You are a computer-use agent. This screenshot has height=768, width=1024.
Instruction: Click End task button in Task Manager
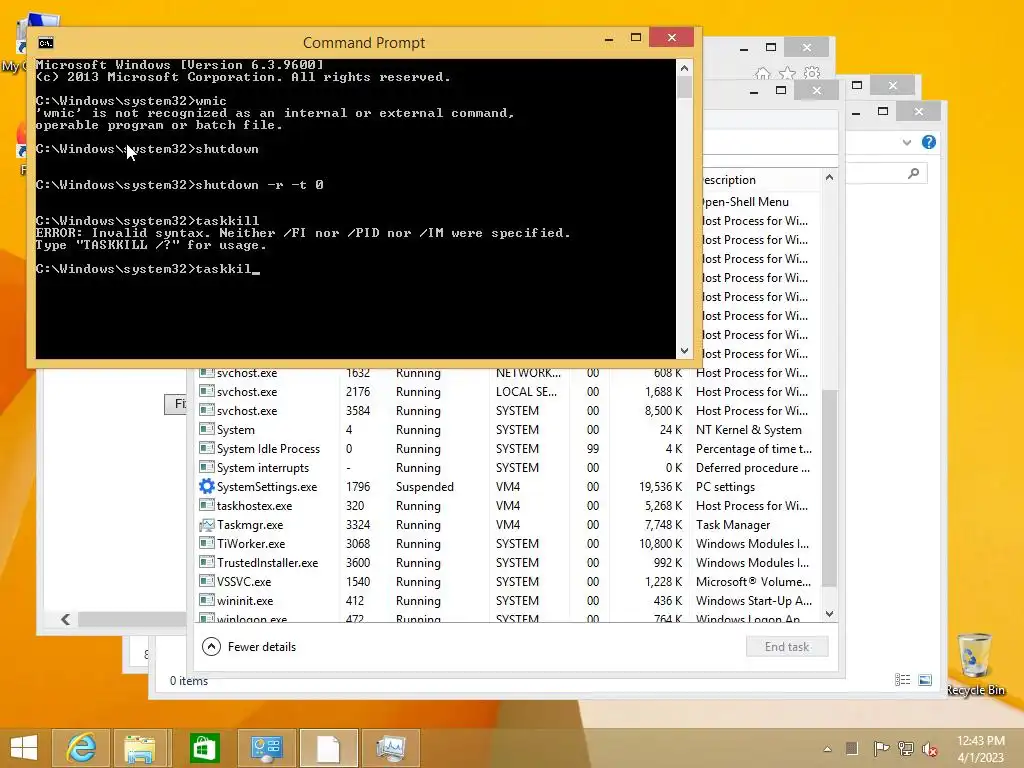click(x=787, y=647)
